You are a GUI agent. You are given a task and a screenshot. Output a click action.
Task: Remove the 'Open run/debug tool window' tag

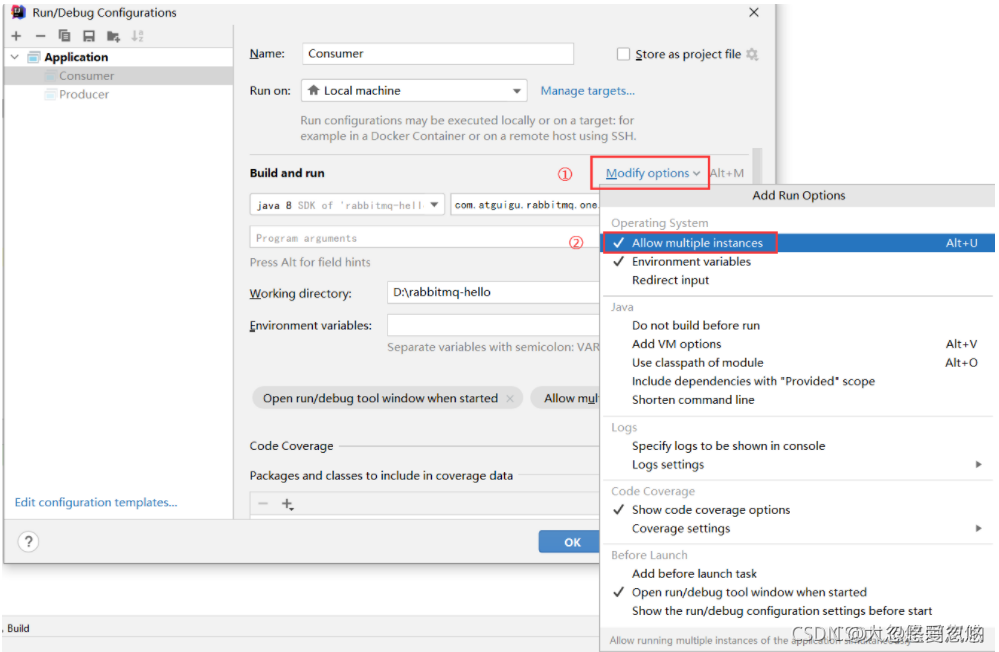[510, 398]
